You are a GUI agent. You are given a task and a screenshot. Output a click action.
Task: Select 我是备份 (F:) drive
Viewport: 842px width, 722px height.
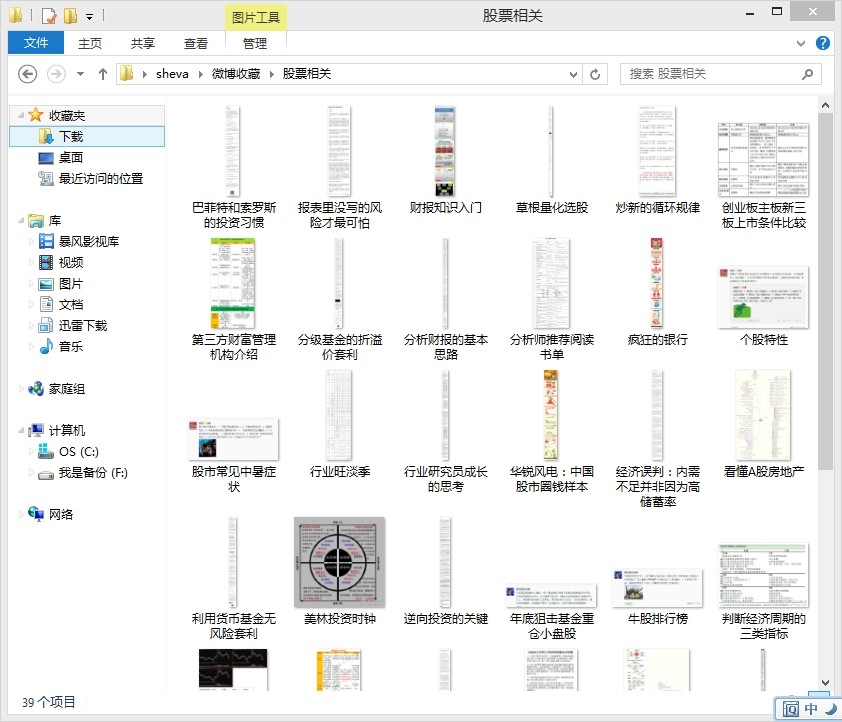click(93, 472)
